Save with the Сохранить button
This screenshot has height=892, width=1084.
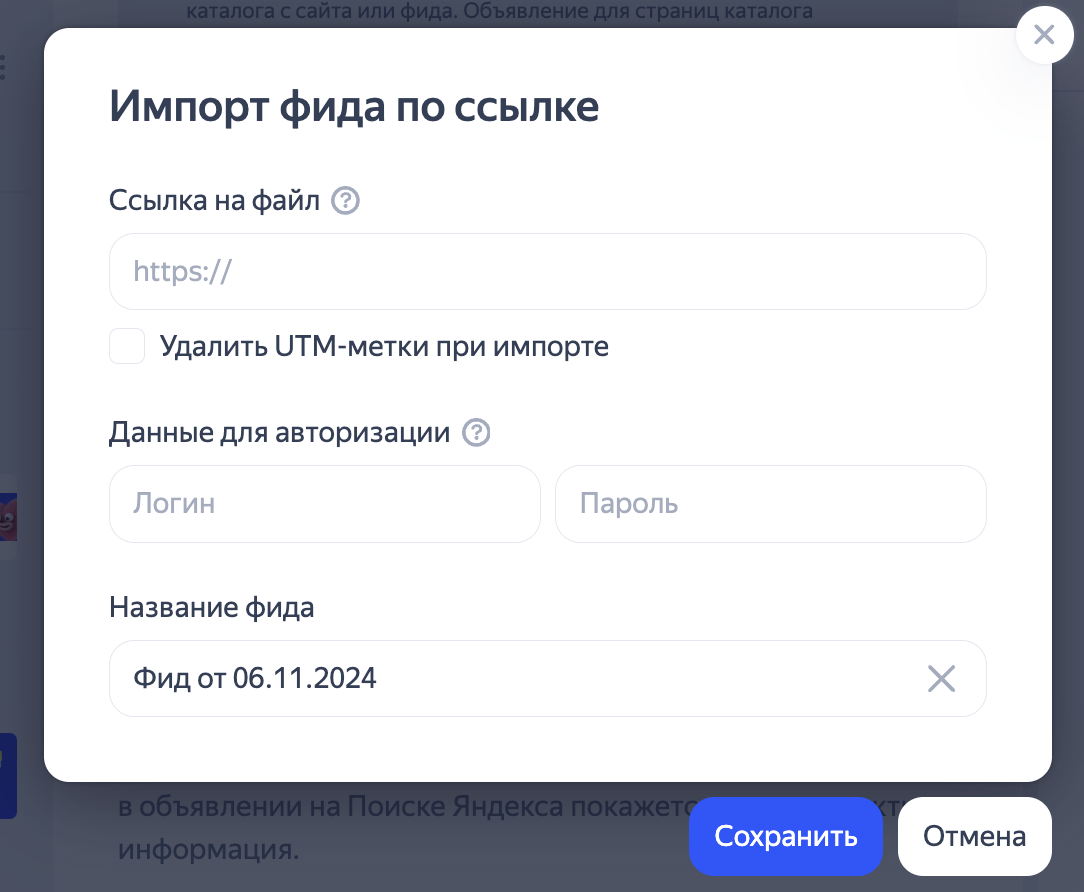pos(786,837)
